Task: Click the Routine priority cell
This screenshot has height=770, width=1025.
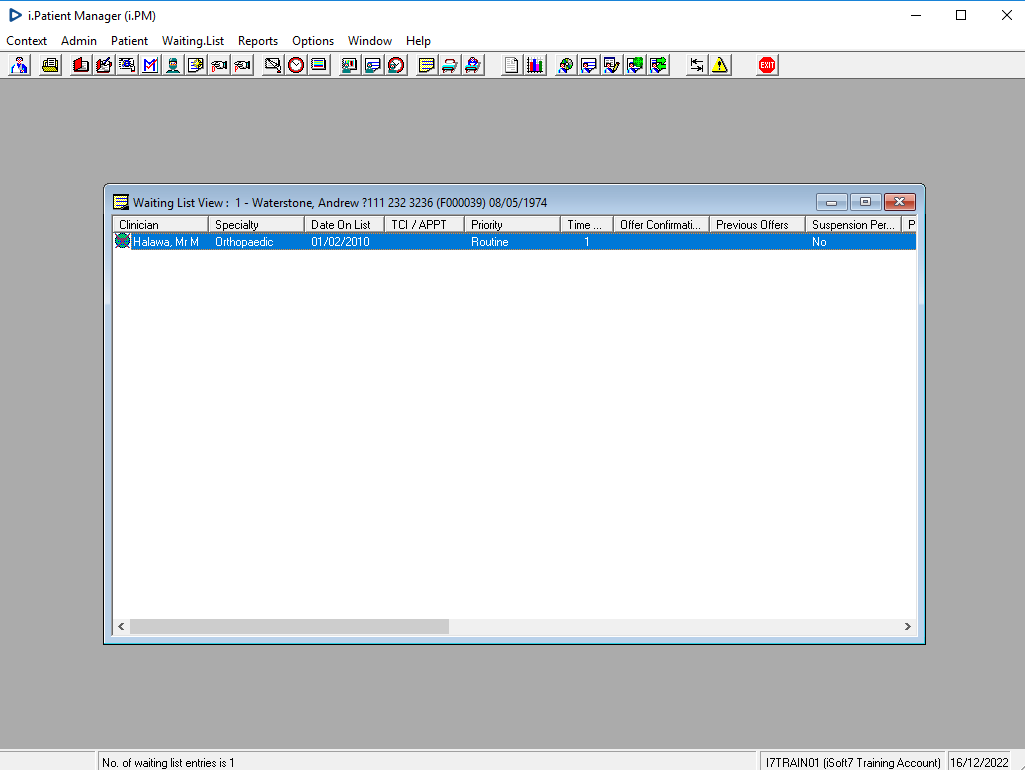Action: point(490,242)
